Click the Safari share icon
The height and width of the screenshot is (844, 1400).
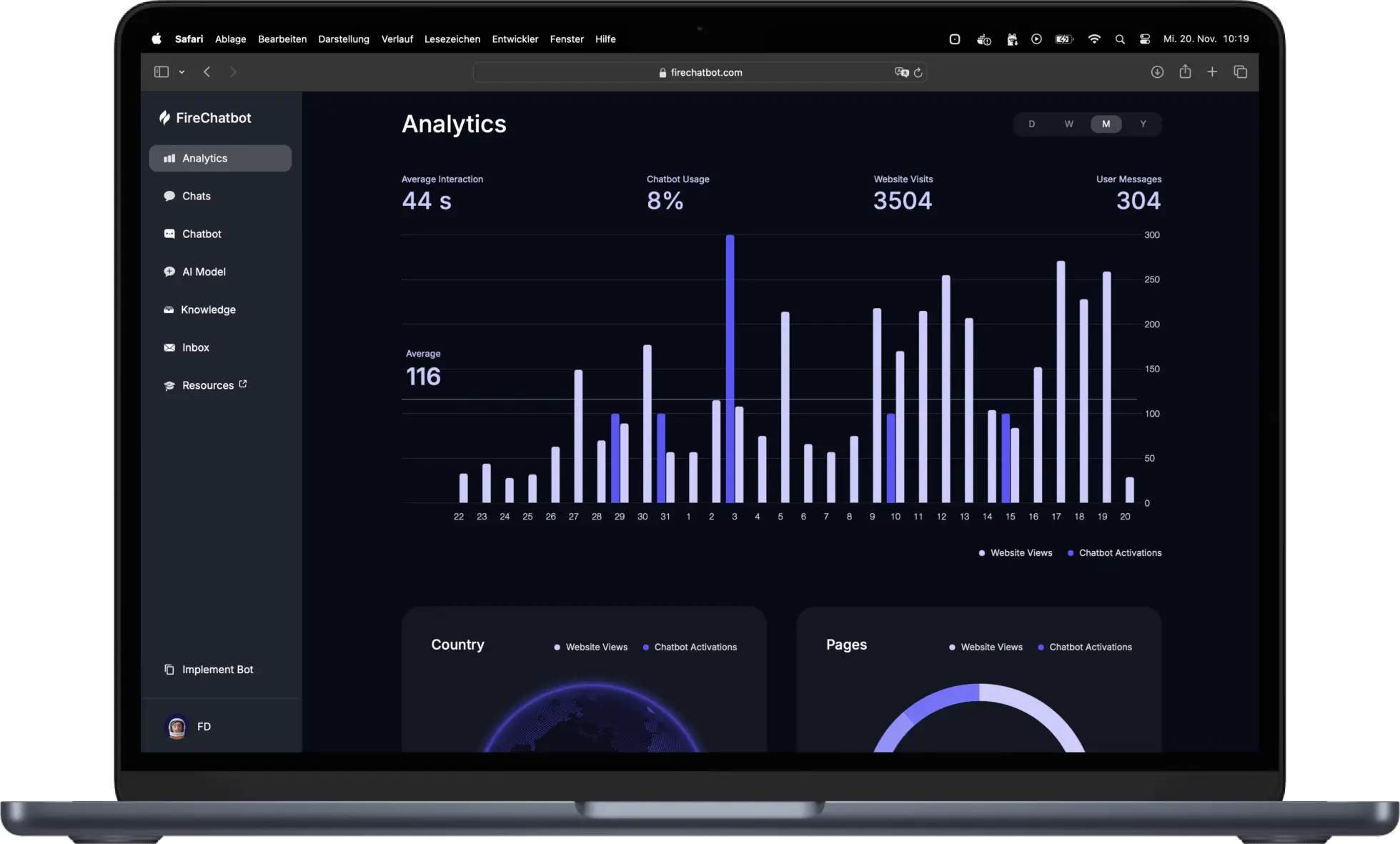click(x=1185, y=71)
